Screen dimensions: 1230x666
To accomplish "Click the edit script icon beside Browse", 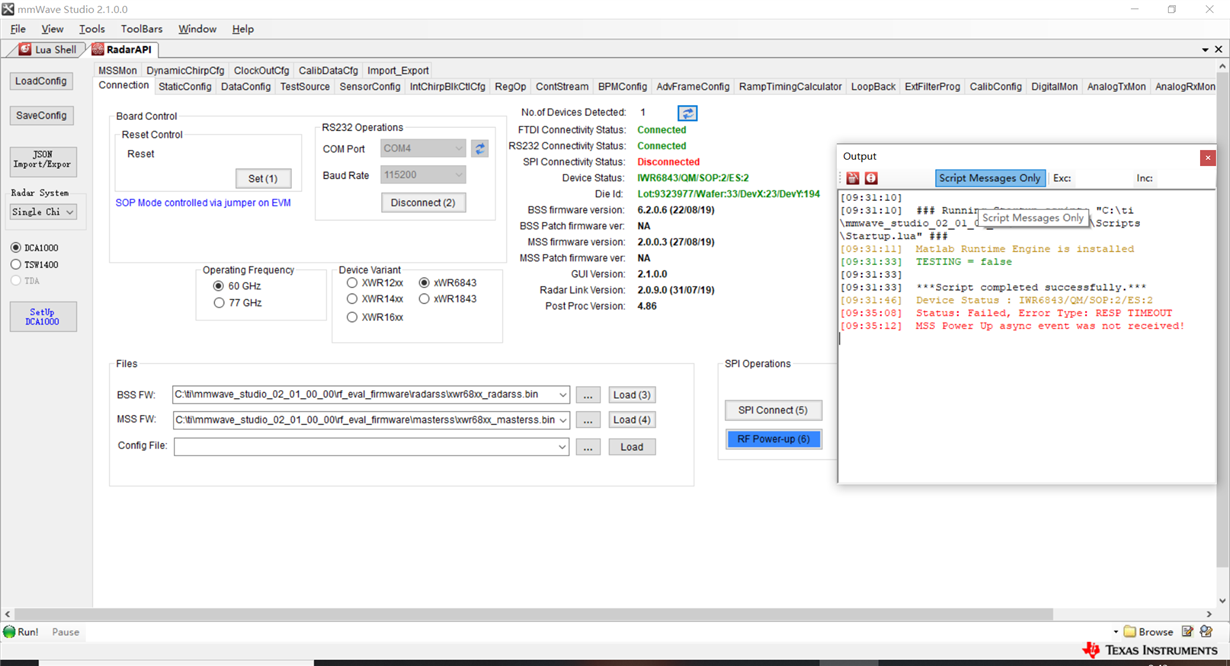I will tap(1188, 631).
